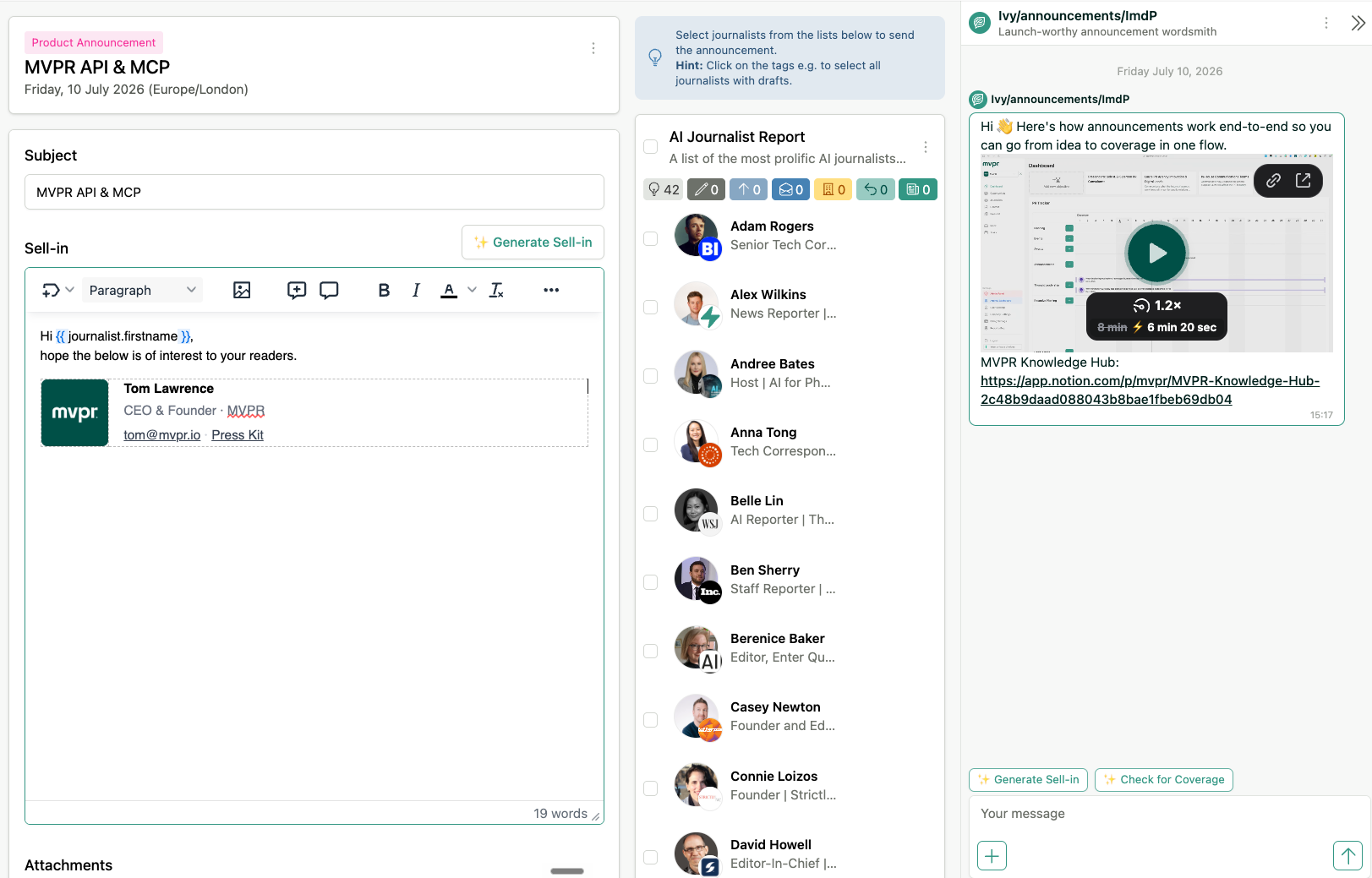The image size is (1372, 878).
Task: Click the add comment icon with plus
Action: point(297,290)
